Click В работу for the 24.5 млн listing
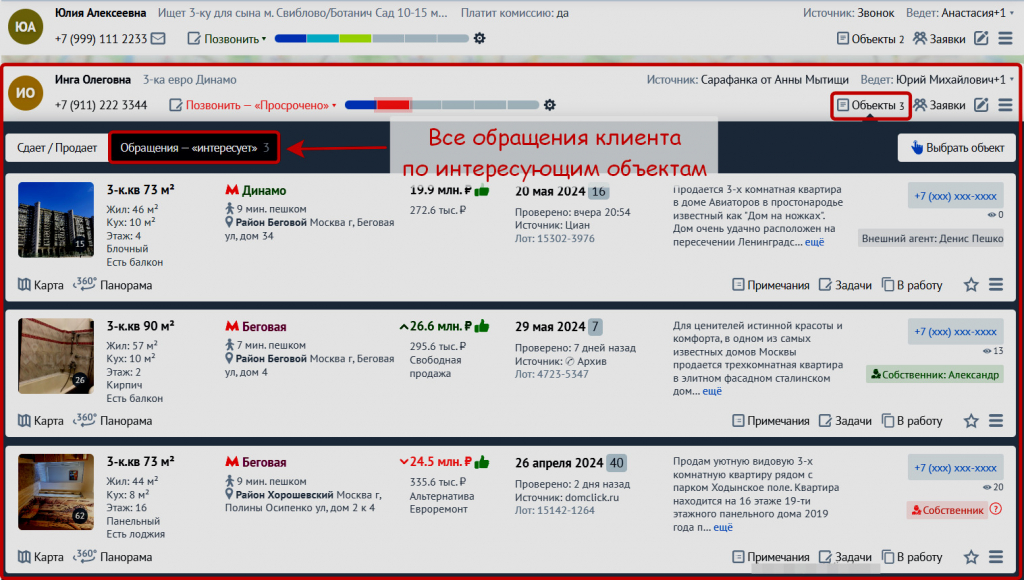The width and height of the screenshot is (1024, 580). [912, 557]
